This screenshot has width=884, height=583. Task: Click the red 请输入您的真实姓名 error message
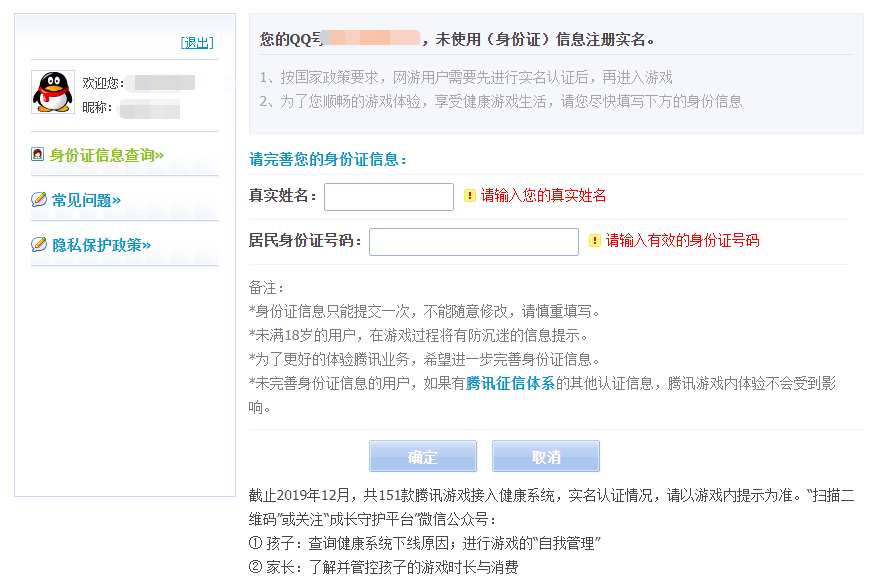click(x=543, y=196)
